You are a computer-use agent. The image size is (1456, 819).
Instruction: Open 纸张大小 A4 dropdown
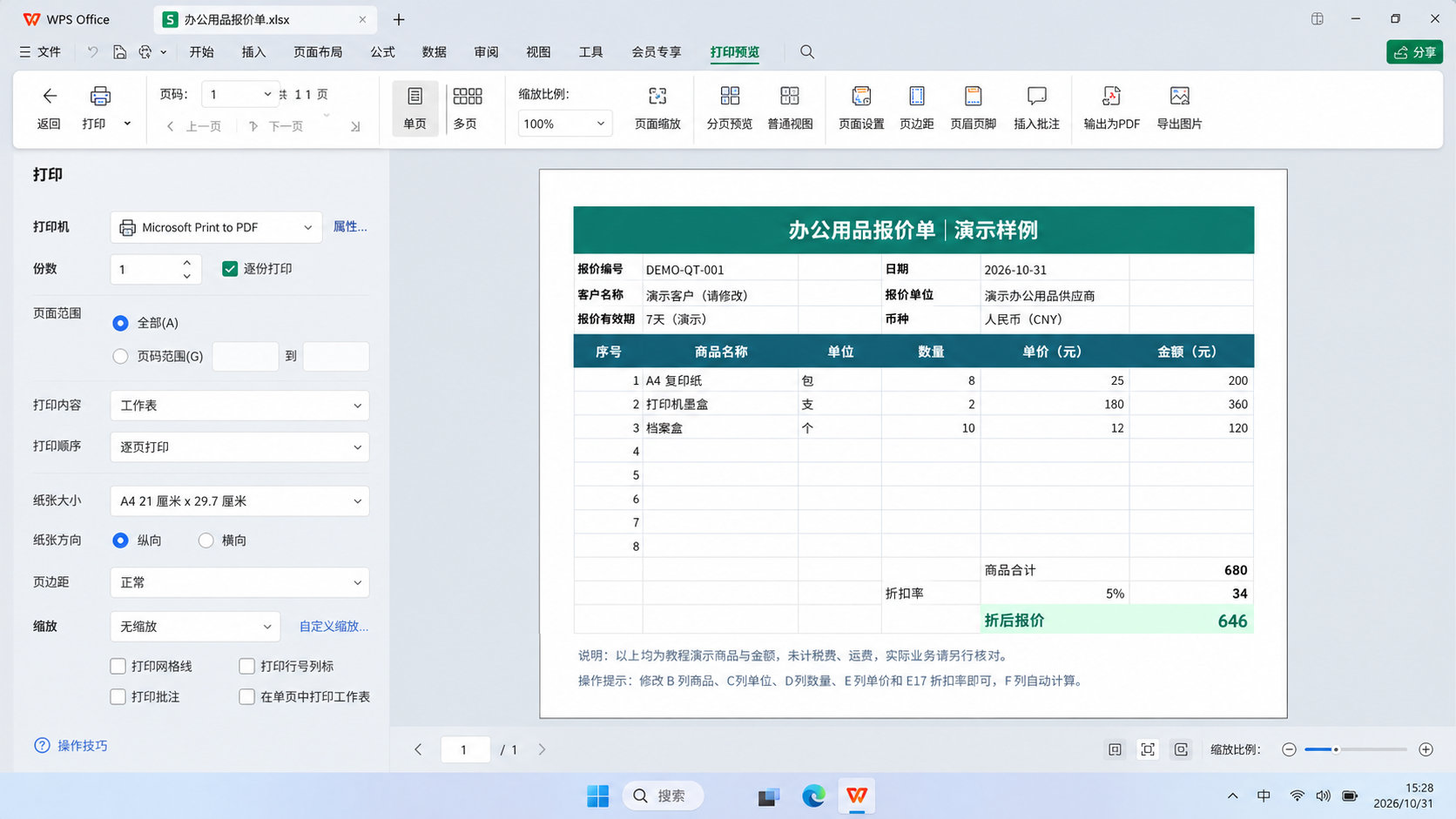pos(239,501)
